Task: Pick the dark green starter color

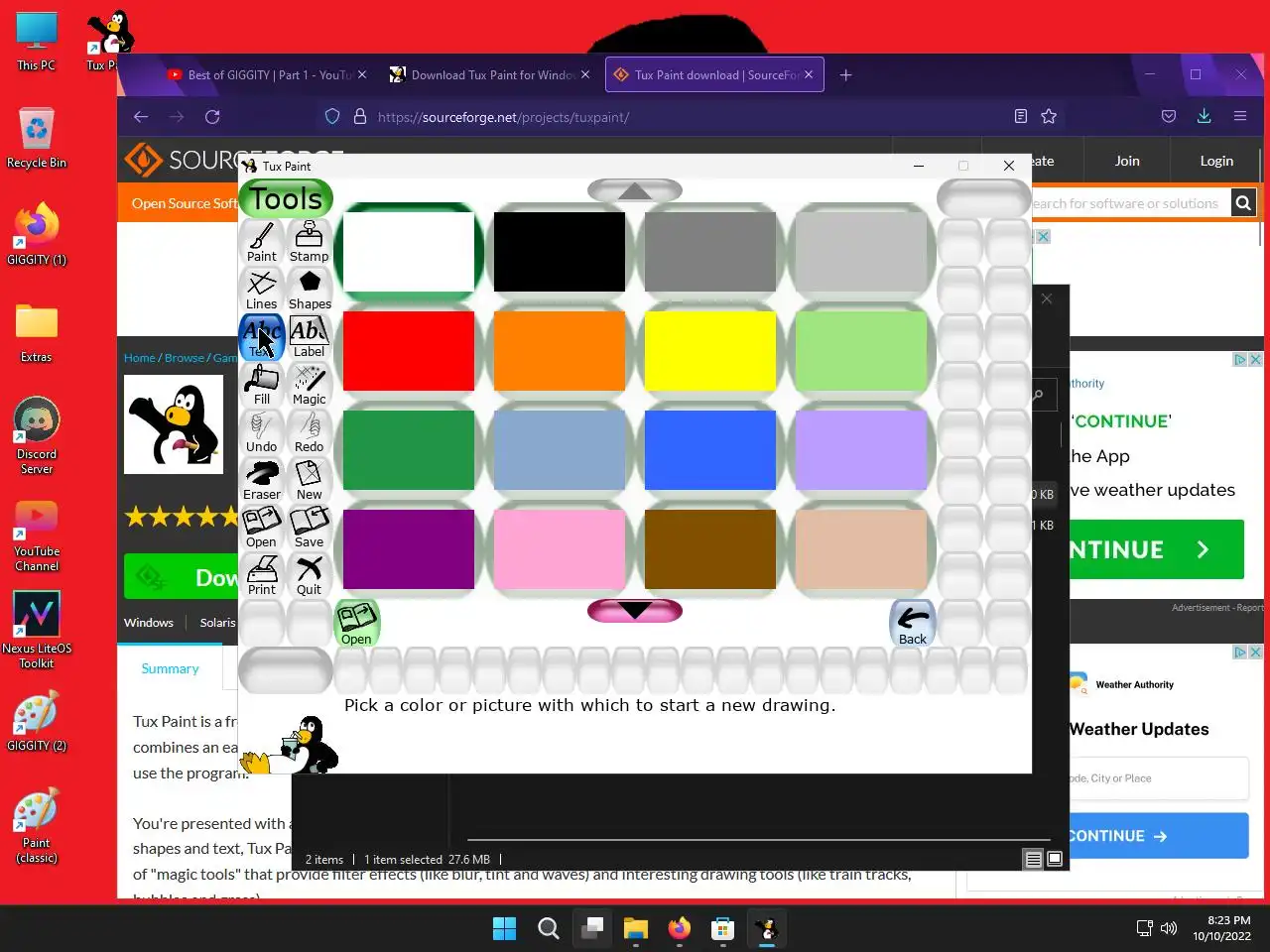Action: [409, 450]
